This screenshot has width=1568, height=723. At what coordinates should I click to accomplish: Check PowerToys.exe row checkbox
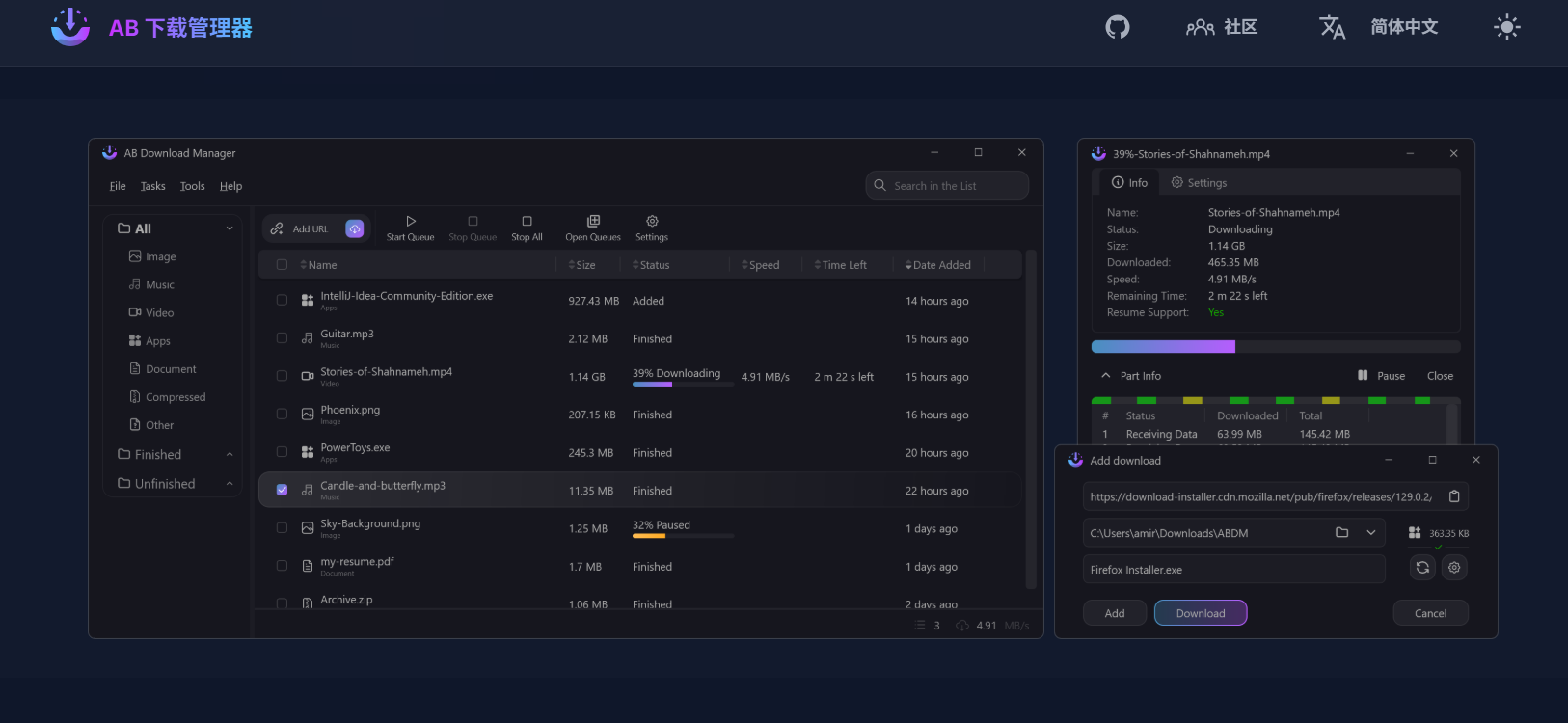282,451
